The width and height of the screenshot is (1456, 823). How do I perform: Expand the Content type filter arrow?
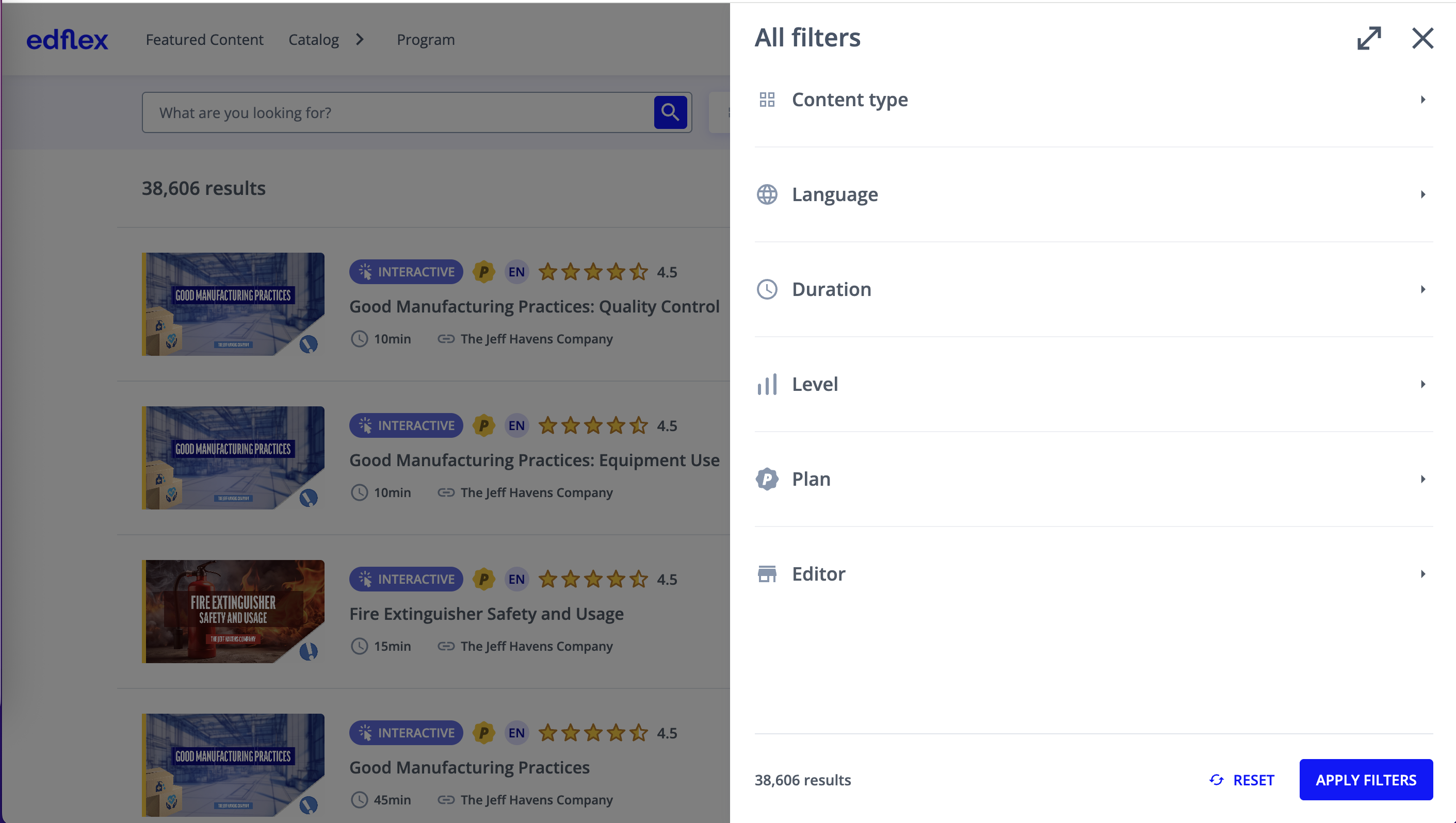1422,100
